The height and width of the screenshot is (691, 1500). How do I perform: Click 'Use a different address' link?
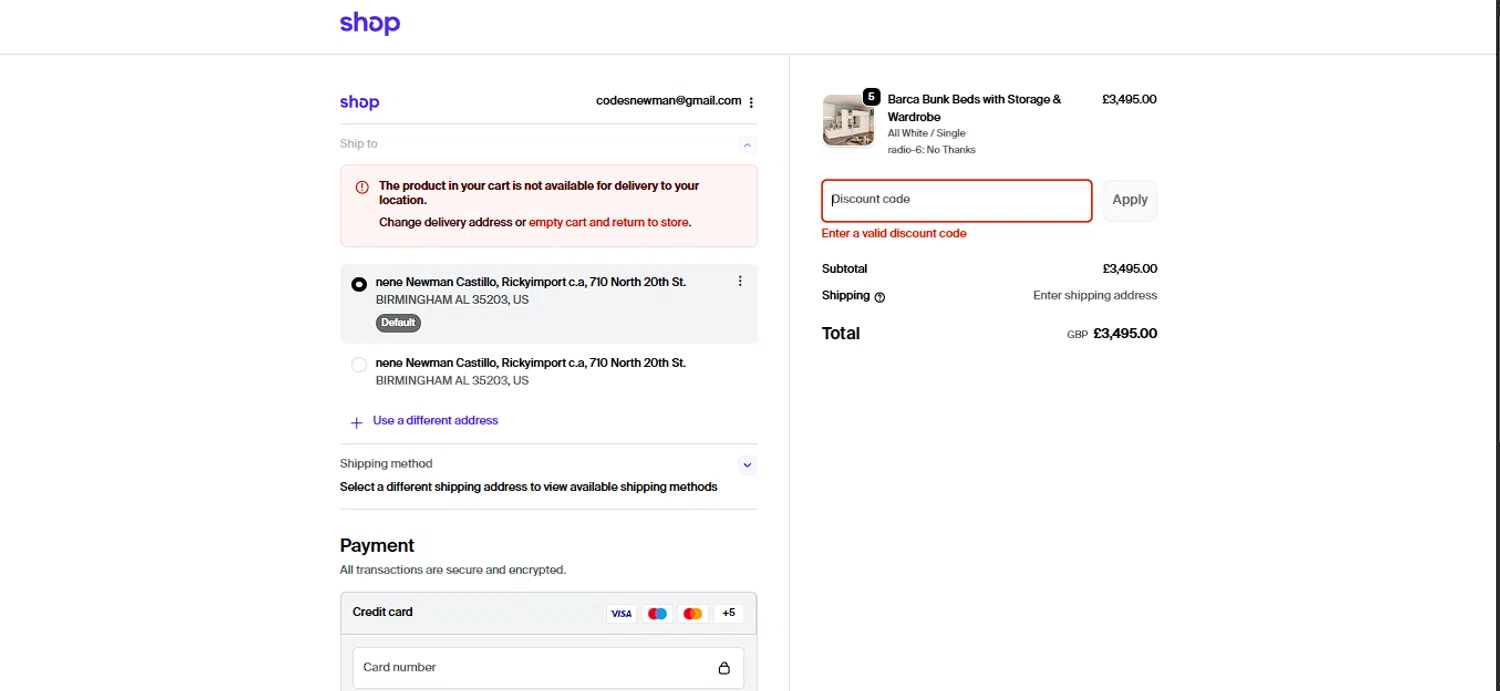click(x=435, y=421)
